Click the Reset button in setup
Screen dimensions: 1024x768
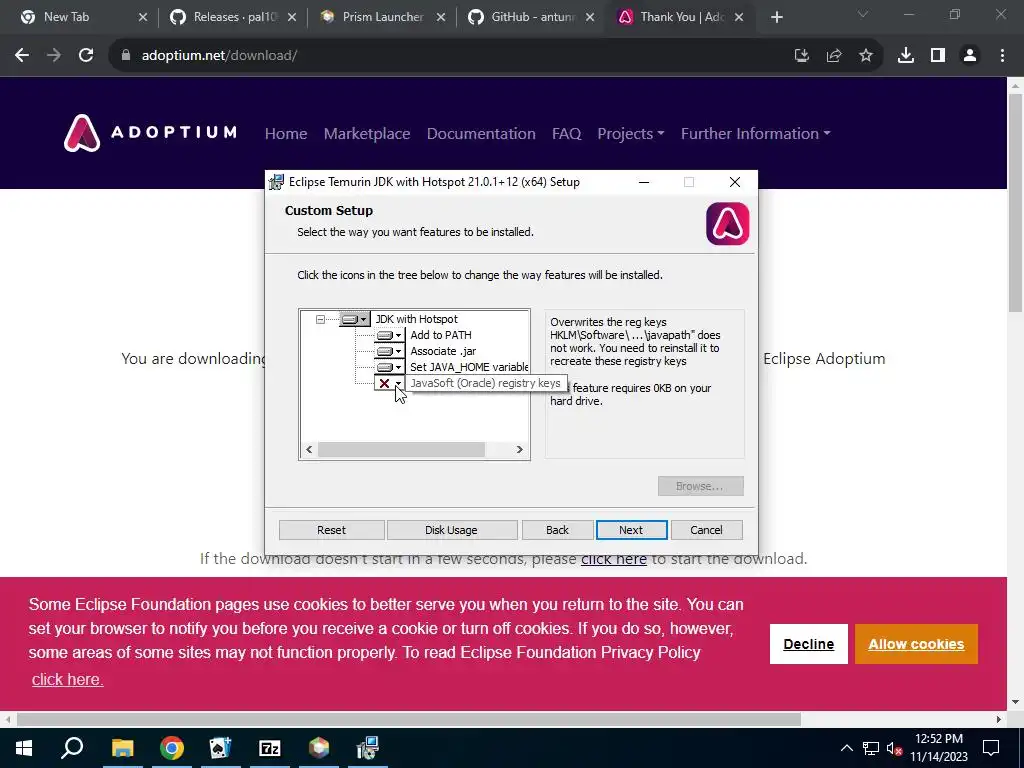coord(331,530)
